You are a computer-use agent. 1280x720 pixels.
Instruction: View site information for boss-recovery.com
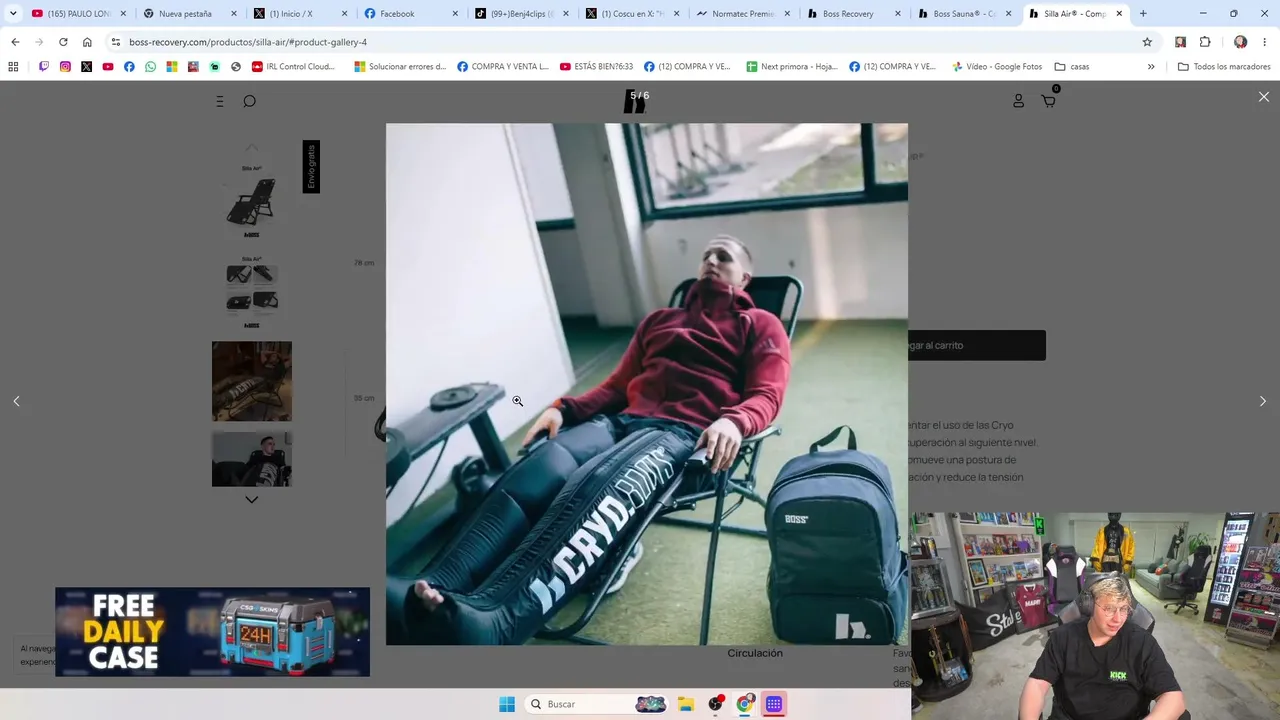click(x=116, y=42)
